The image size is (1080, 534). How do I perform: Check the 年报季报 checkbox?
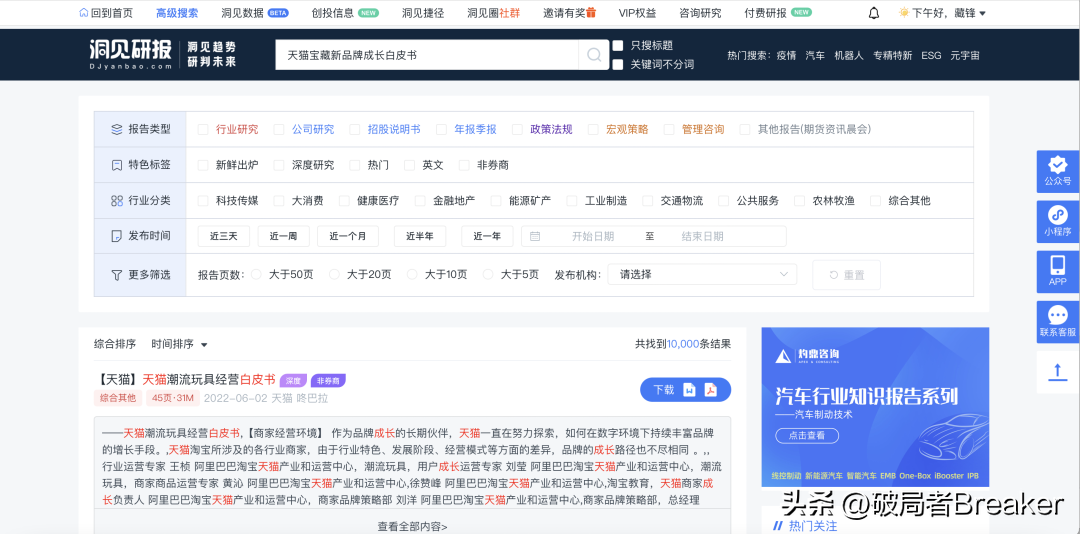click(441, 129)
